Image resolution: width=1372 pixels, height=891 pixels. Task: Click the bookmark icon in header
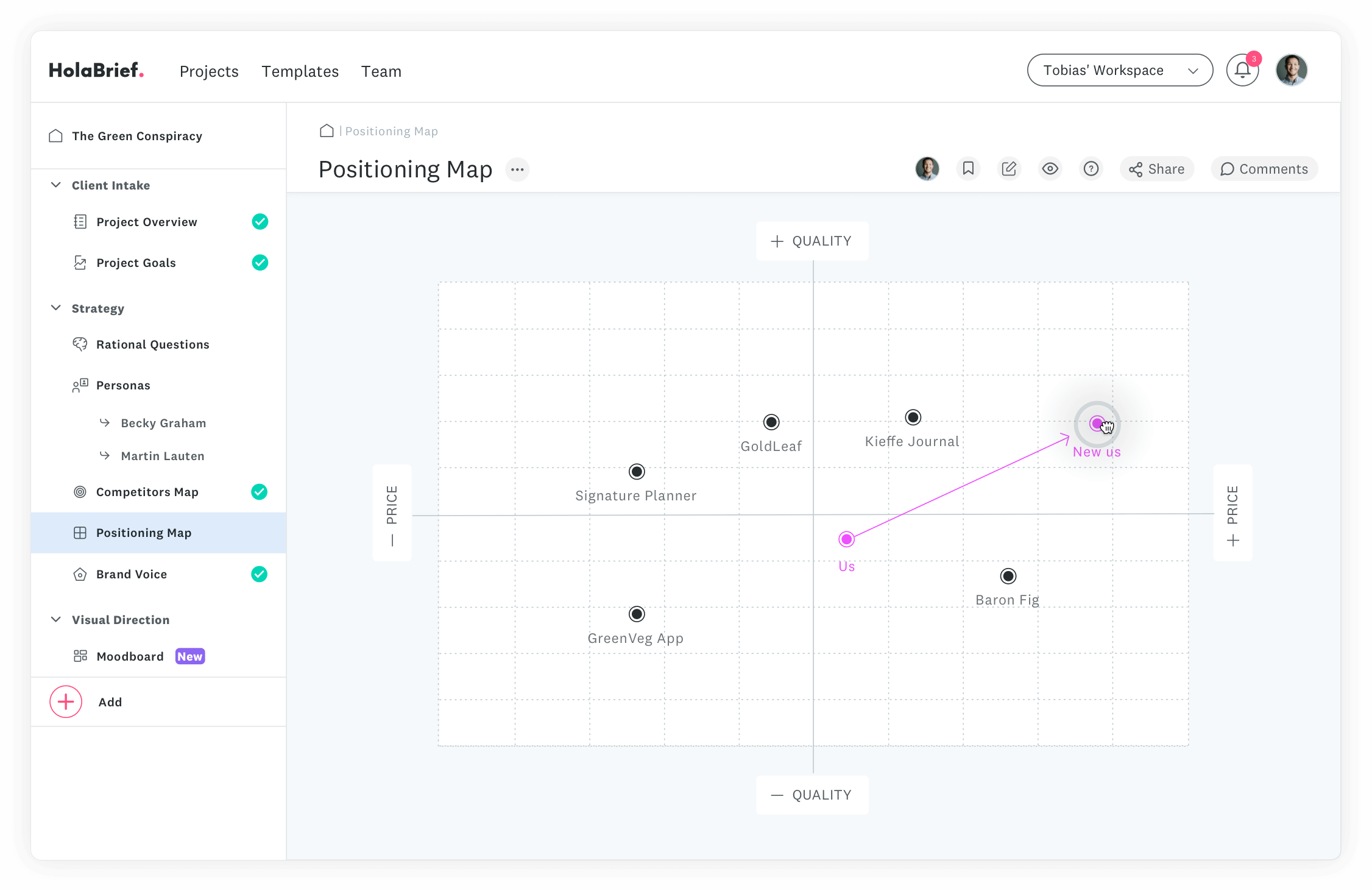click(x=968, y=169)
